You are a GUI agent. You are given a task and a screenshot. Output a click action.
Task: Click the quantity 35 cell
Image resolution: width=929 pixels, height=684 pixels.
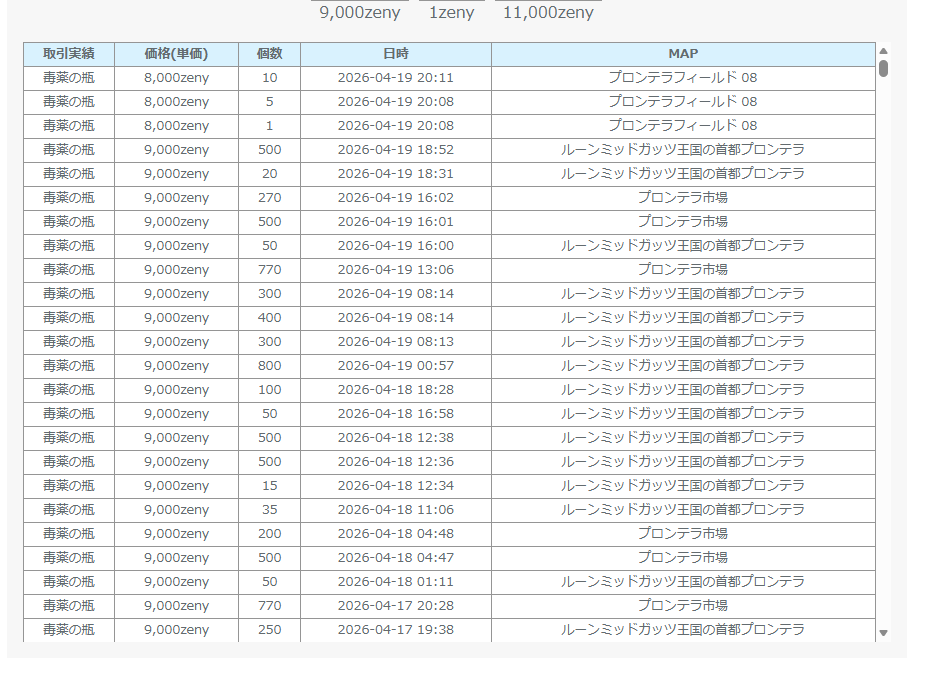pyautogui.click(x=269, y=510)
